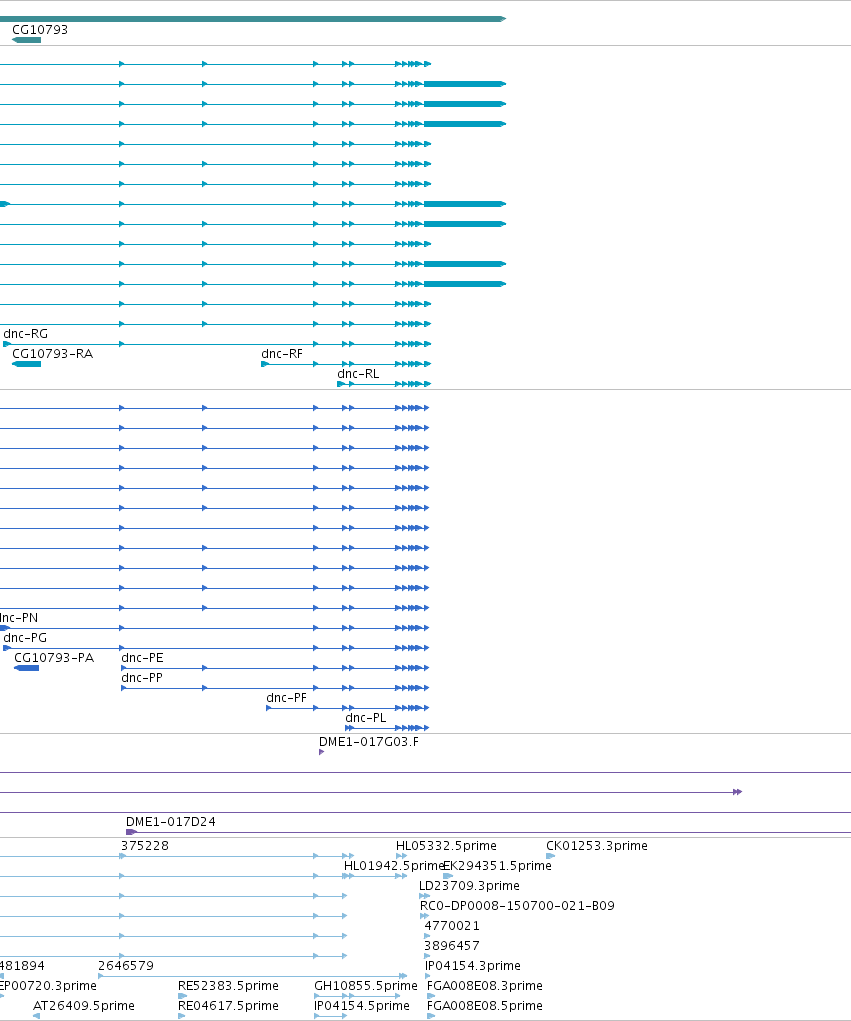The image size is (851, 1021).
Task: Select the LD23709.3prime label
Action: click(469, 886)
